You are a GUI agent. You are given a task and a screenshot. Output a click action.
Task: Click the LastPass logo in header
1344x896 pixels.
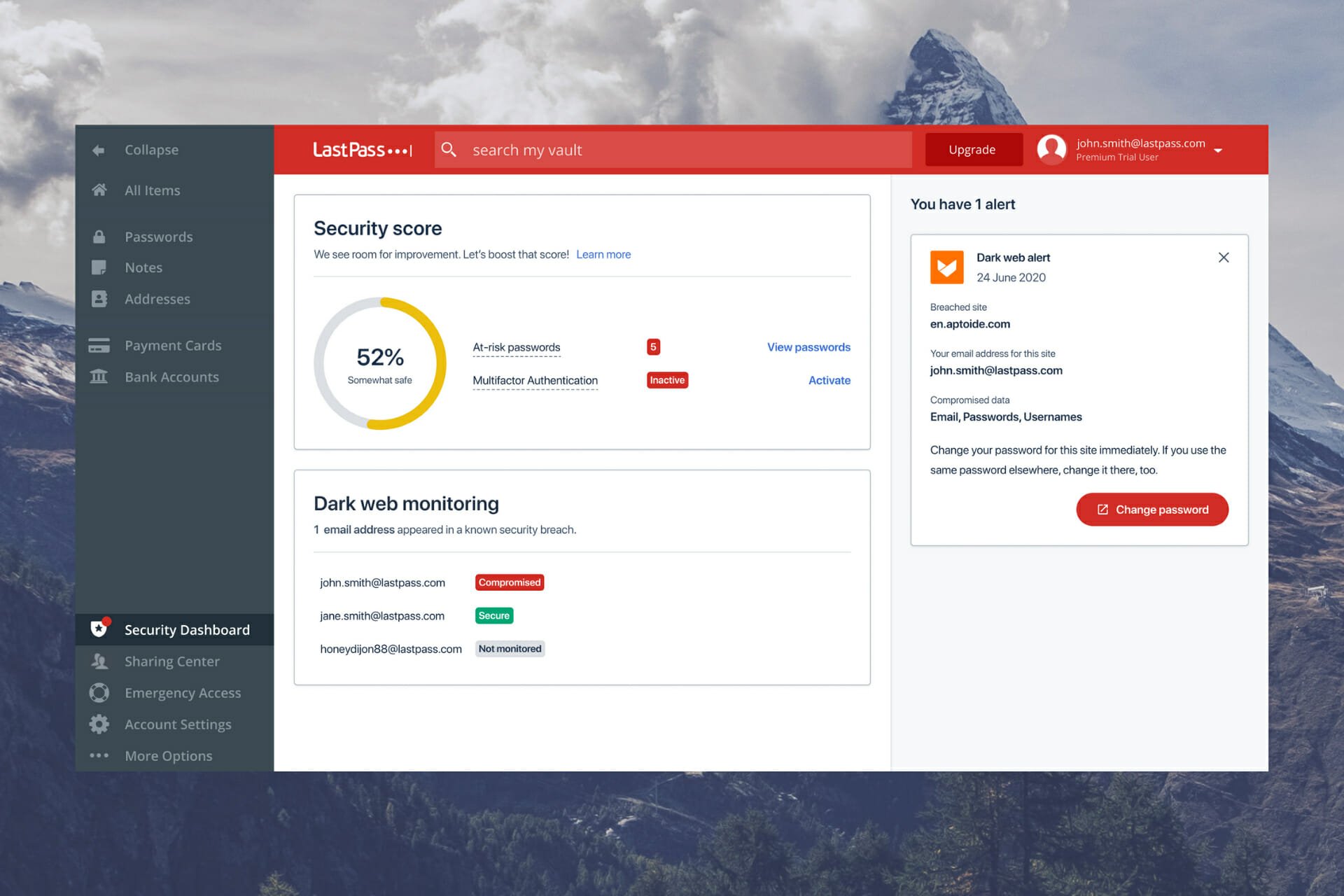[x=363, y=150]
